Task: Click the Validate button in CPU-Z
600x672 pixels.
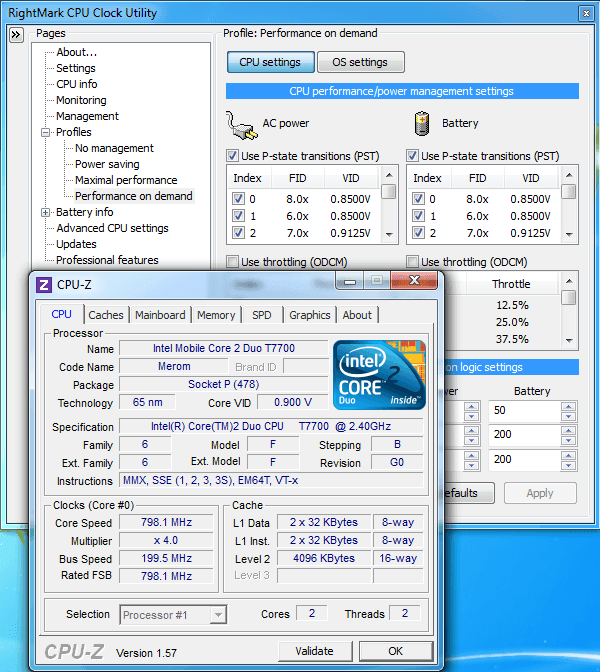Action: coord(315,651)
